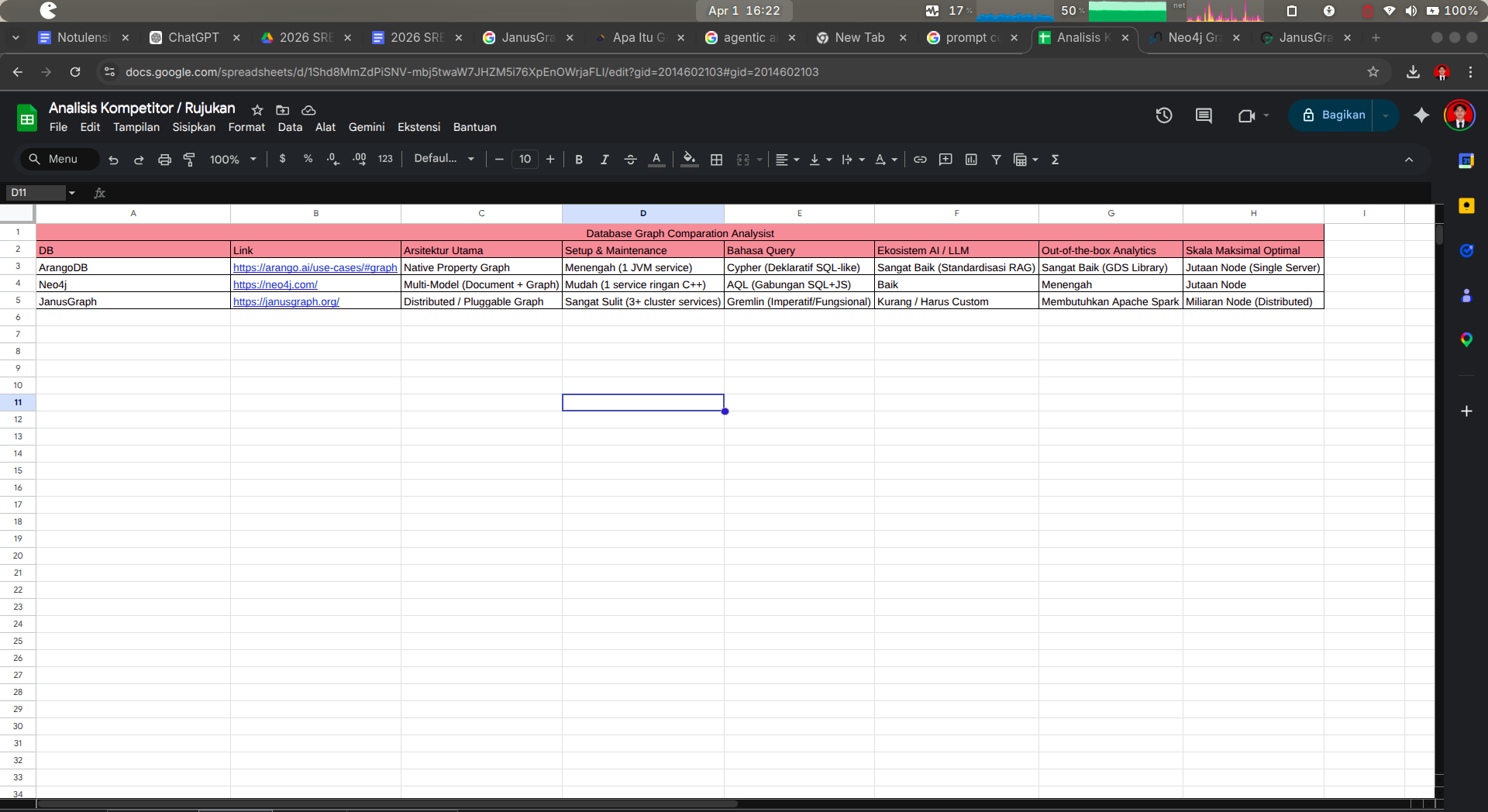Viewport: 1488px width, 812px height.
Task: Open Google Keep side panel
Action: click(1466, 205)
